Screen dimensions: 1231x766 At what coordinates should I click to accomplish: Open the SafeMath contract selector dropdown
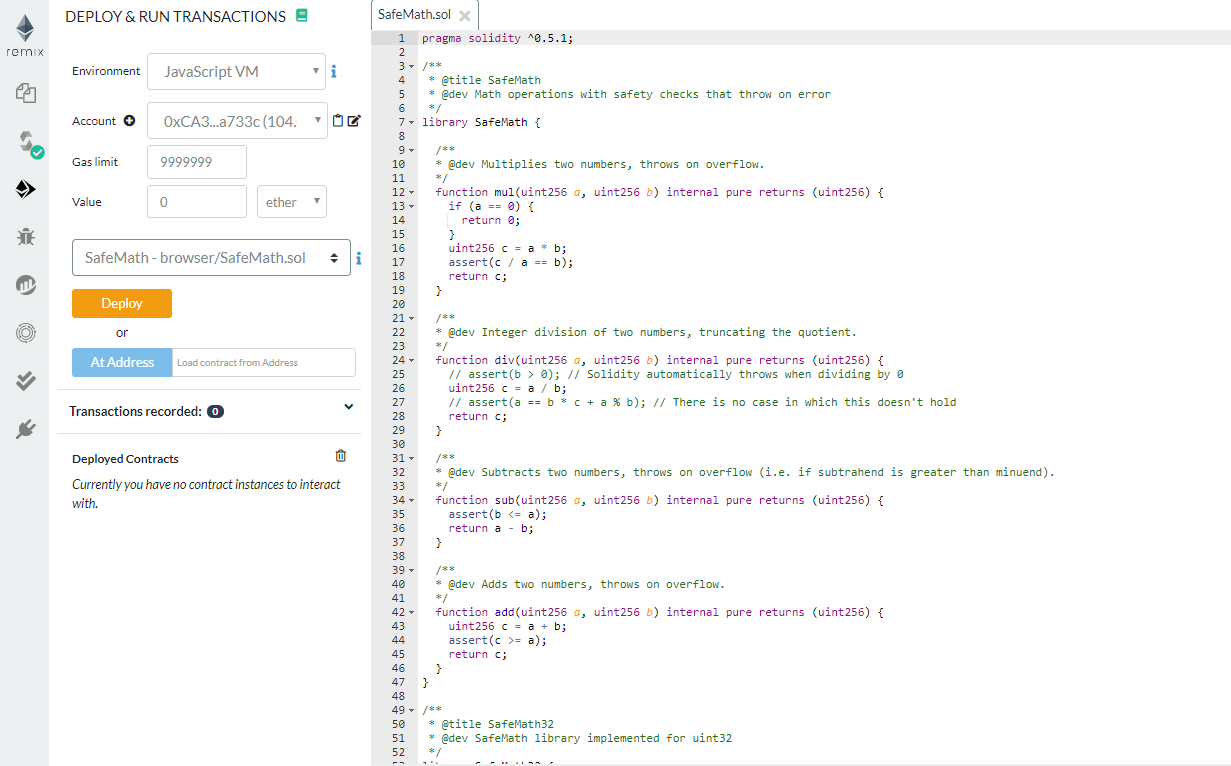211,257
